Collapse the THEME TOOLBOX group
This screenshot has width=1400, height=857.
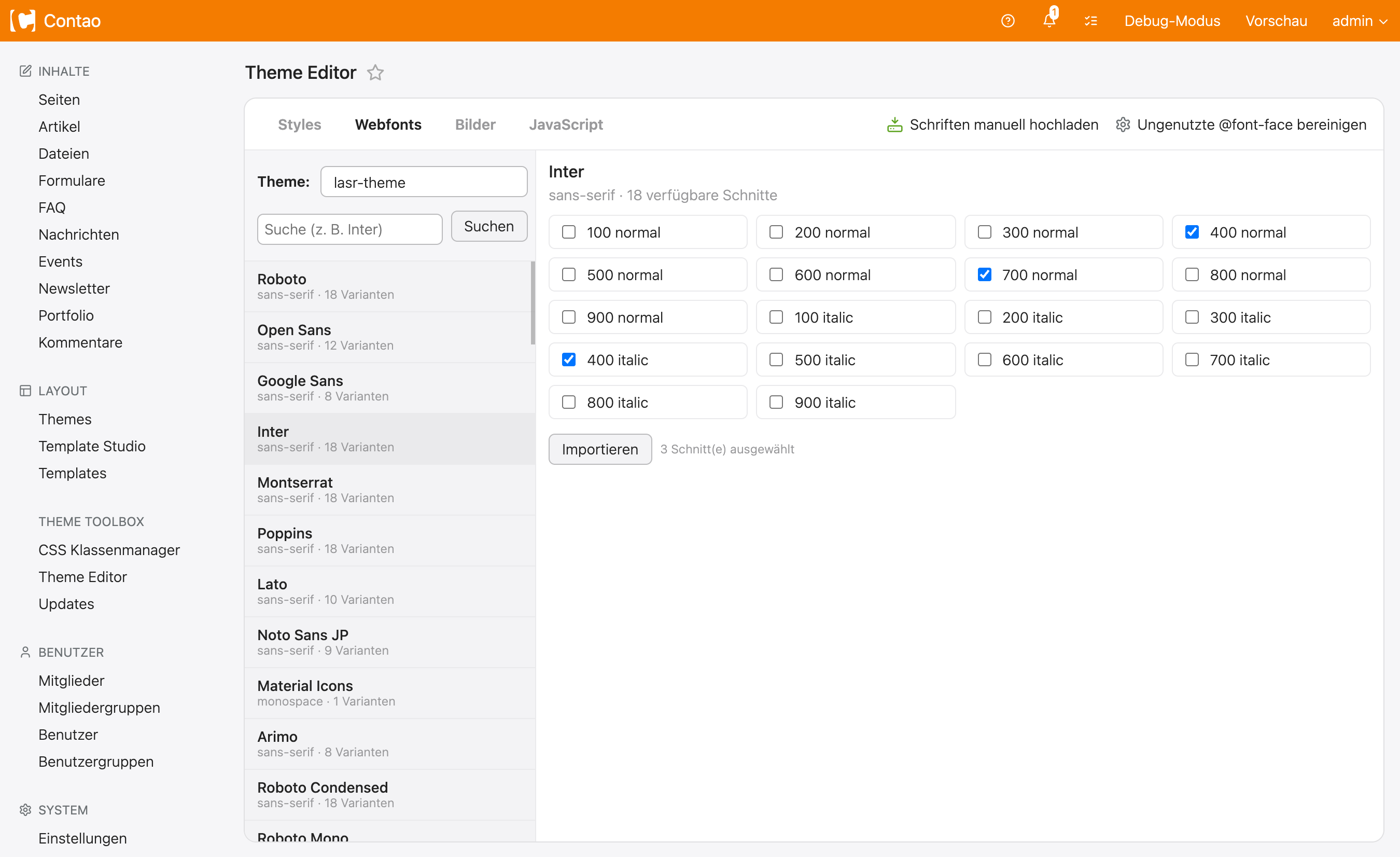point(91,521)
